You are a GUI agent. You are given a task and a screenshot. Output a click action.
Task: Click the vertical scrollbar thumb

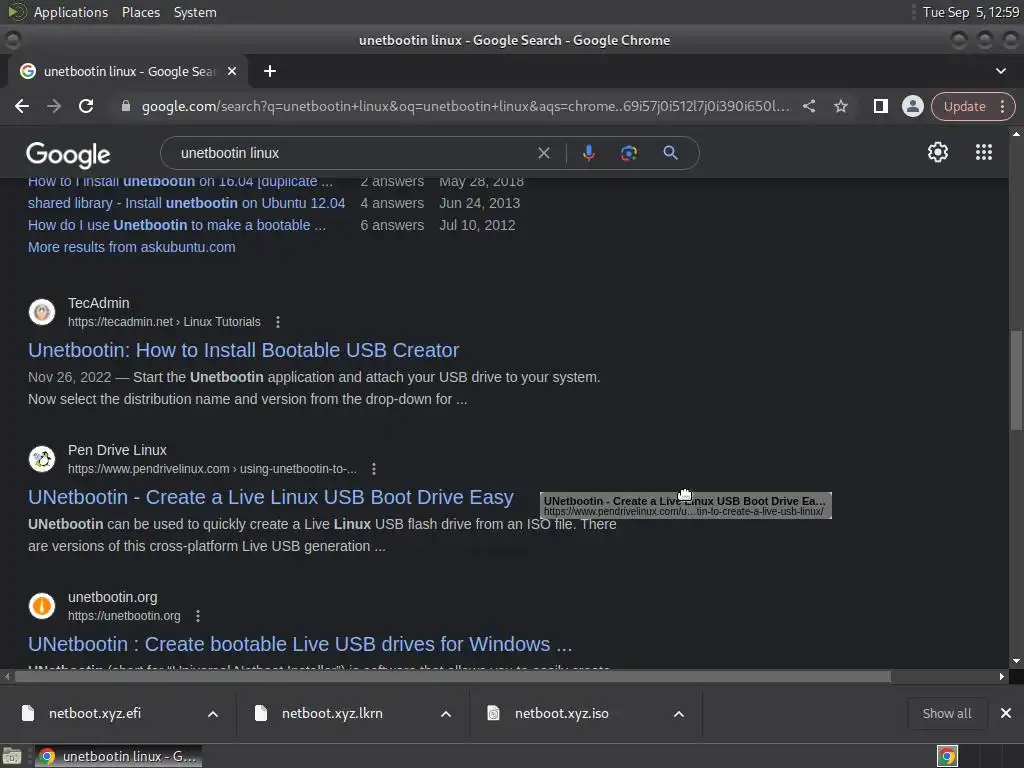pos(1016,380)
